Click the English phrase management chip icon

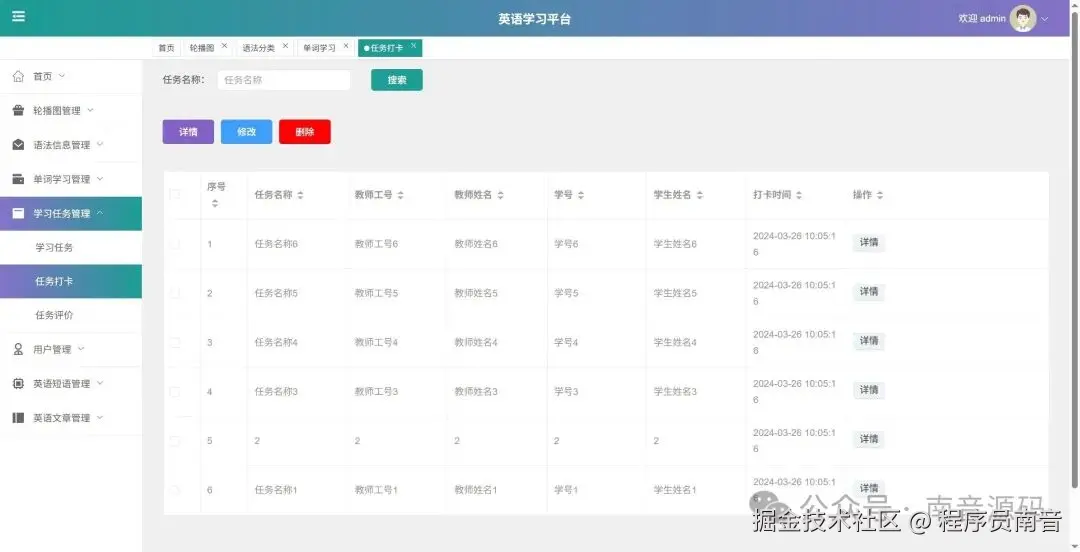19,384
